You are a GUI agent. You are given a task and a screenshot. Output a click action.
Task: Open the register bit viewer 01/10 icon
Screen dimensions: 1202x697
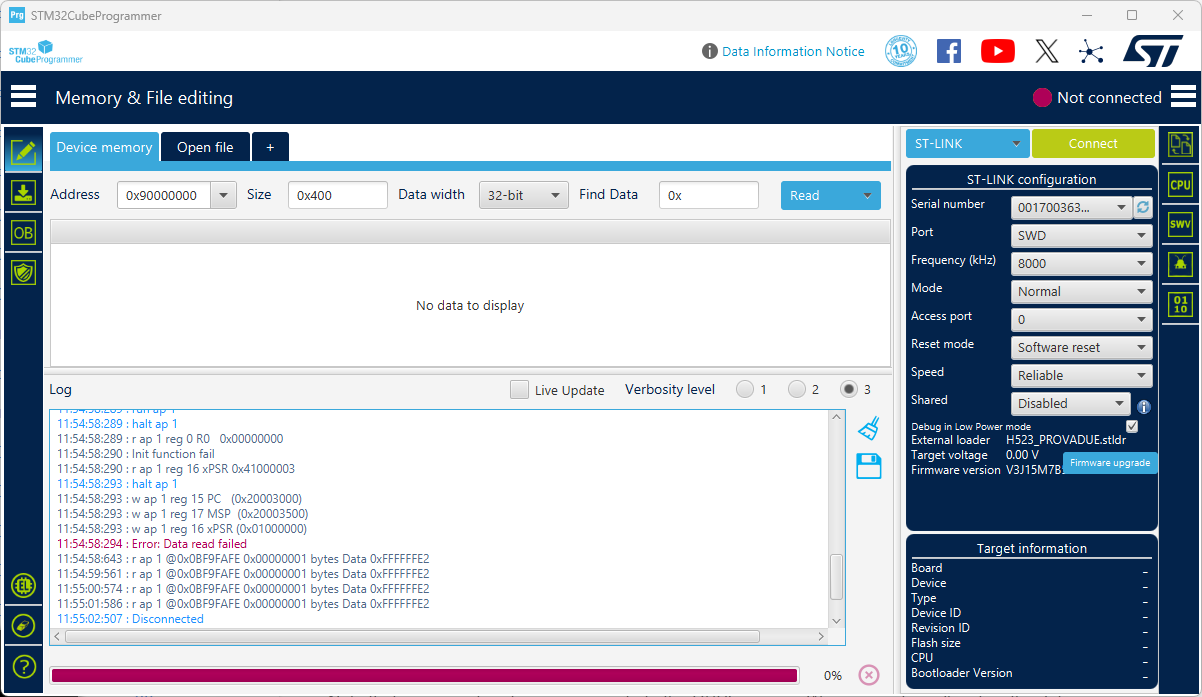tap(1180, 302)
